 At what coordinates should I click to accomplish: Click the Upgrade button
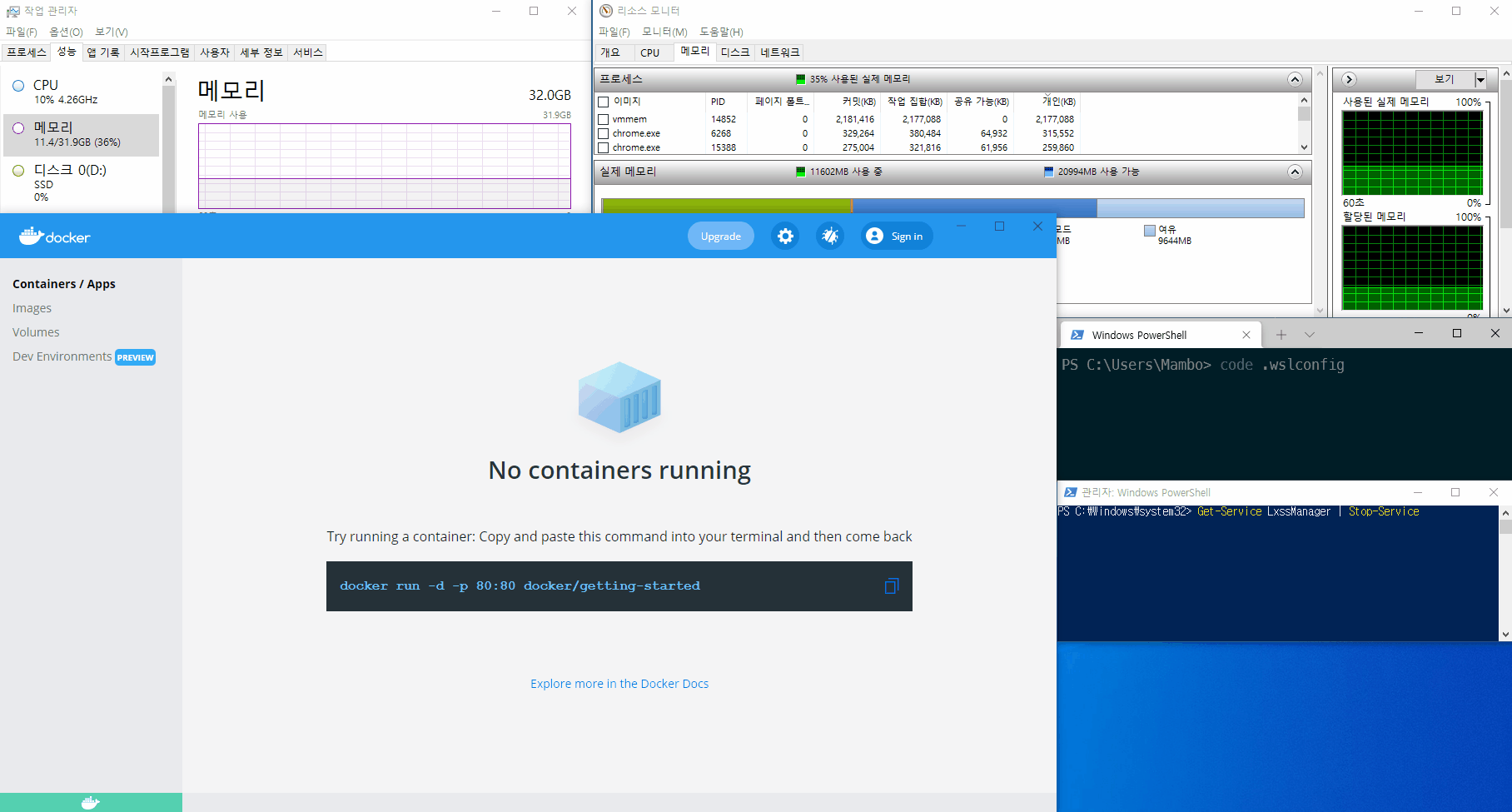(x=720, y=237)
